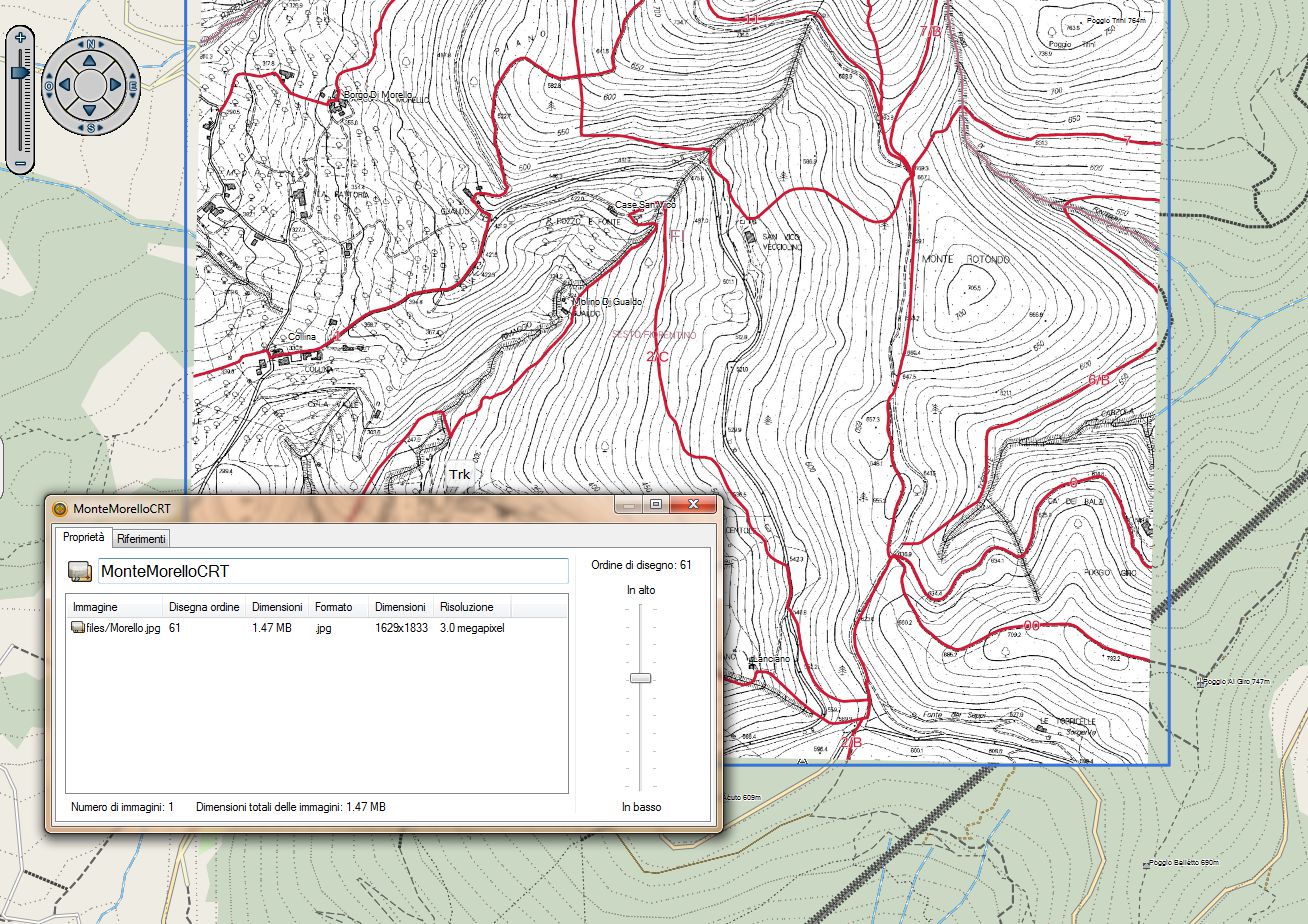Click the 3.0 megapixel cell
This screenshot has height=924, width=1308.
click(472, 628)
